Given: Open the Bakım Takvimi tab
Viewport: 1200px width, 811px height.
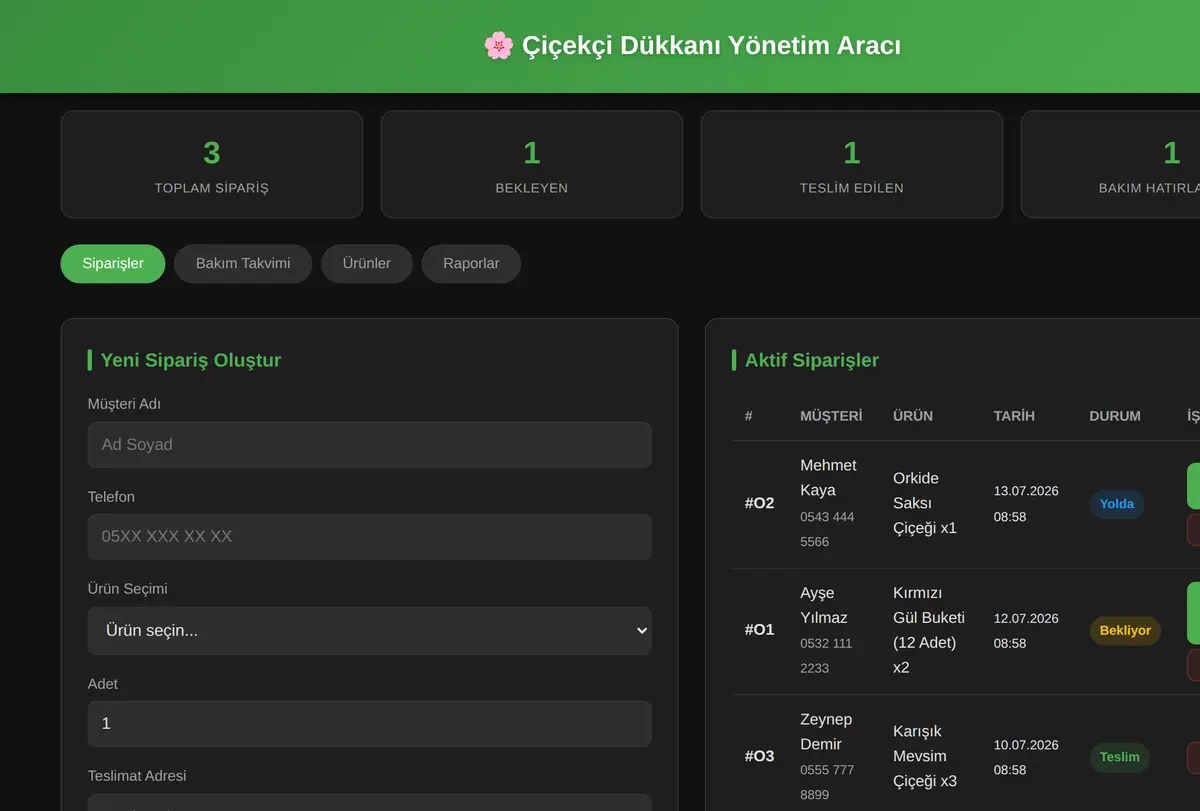Looking at the screenshot, I should (243, 264).
